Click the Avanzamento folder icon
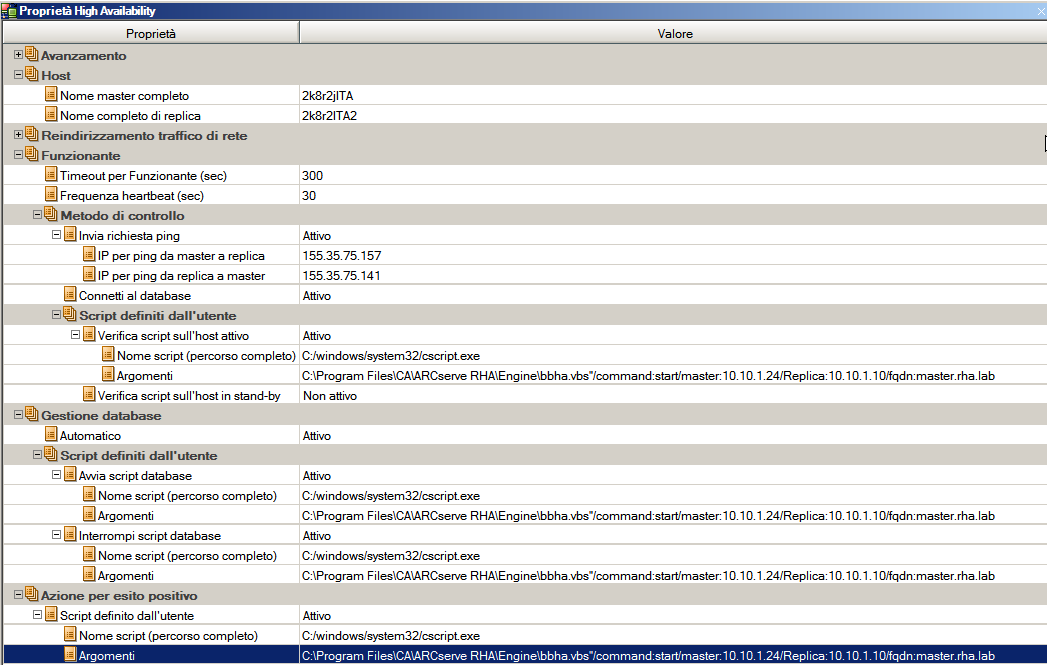 [31, 54]
